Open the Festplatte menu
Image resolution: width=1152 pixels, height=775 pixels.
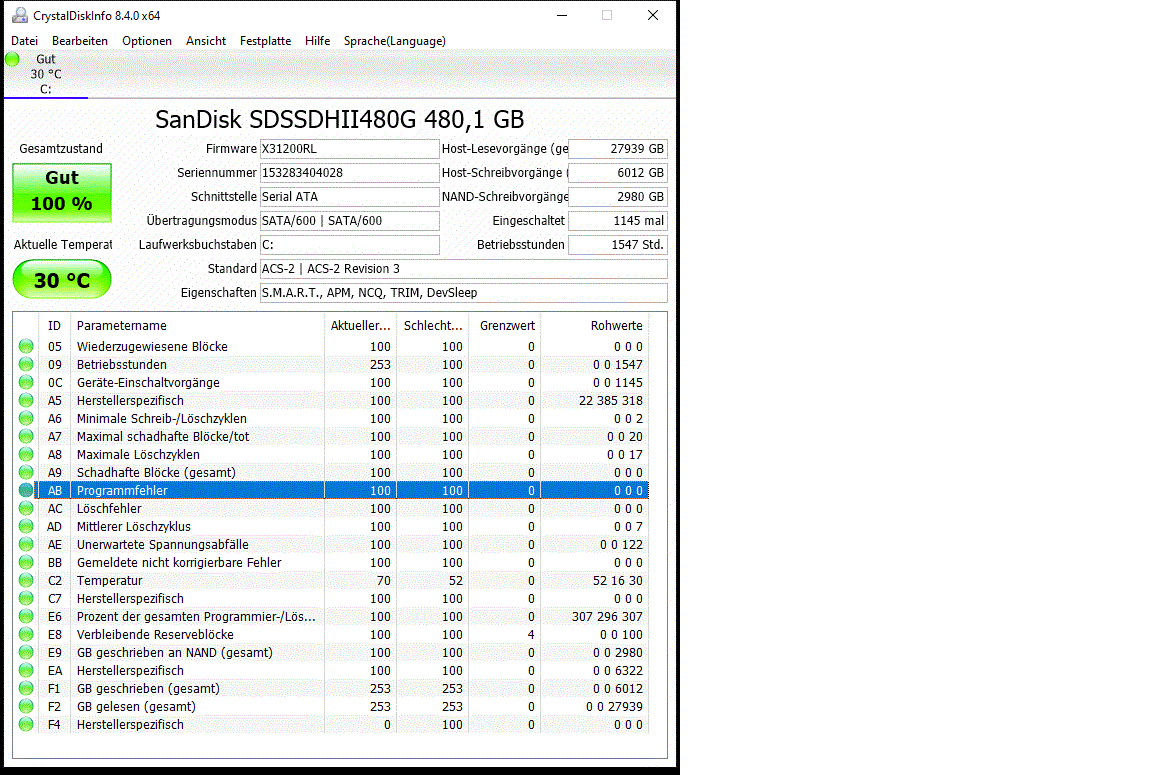click(265, 41)
